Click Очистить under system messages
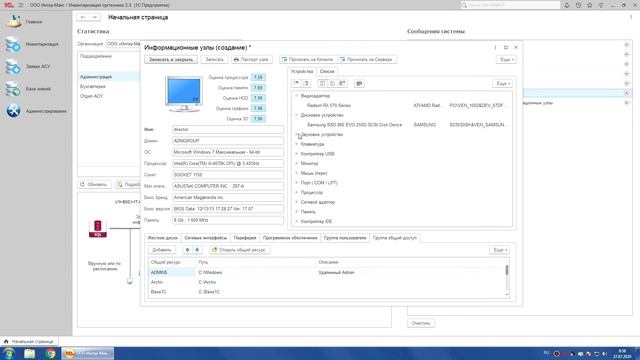640x360 pixels. pos(421,323)
